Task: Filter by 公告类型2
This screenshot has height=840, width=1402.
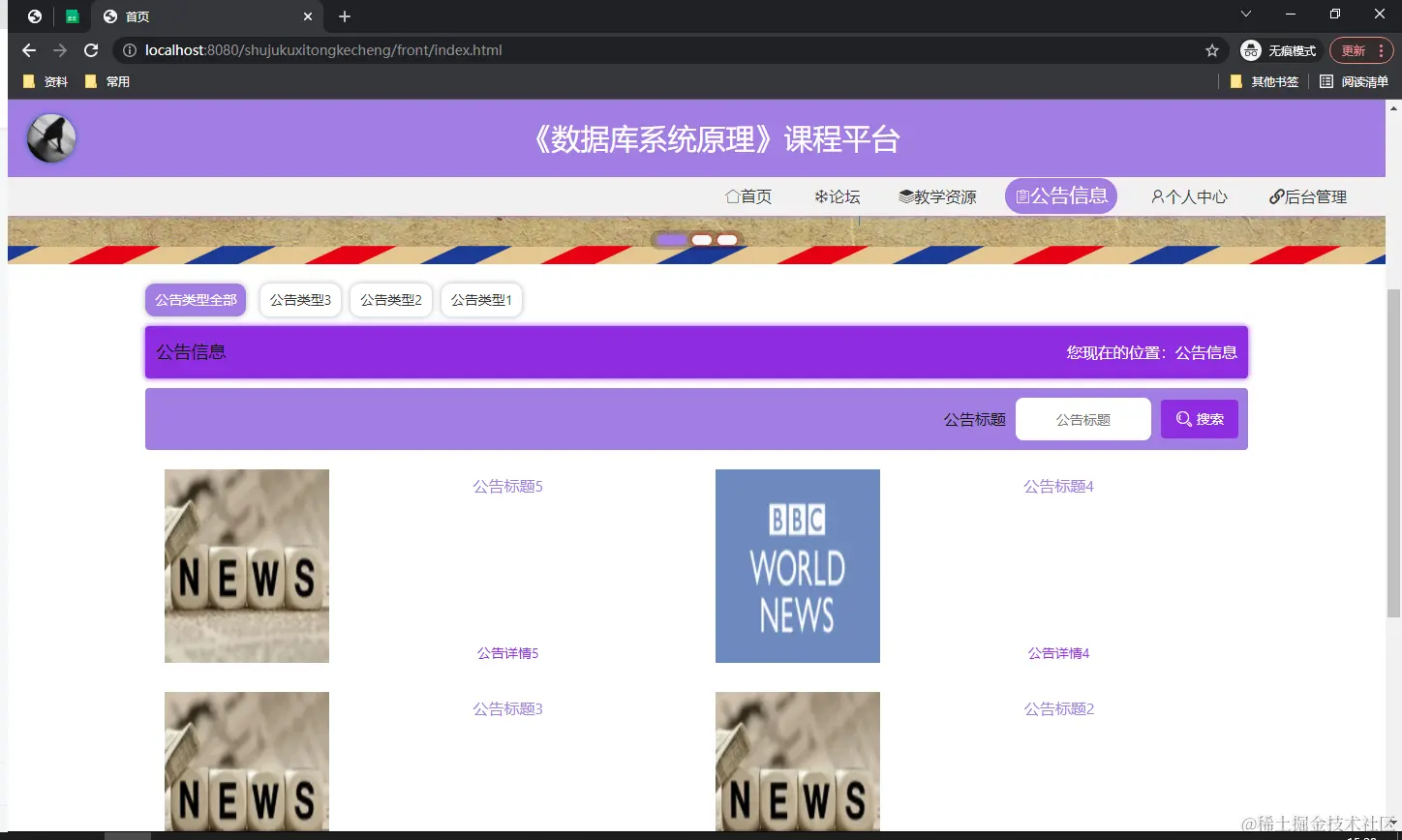Action: click(x=391, y=300)
